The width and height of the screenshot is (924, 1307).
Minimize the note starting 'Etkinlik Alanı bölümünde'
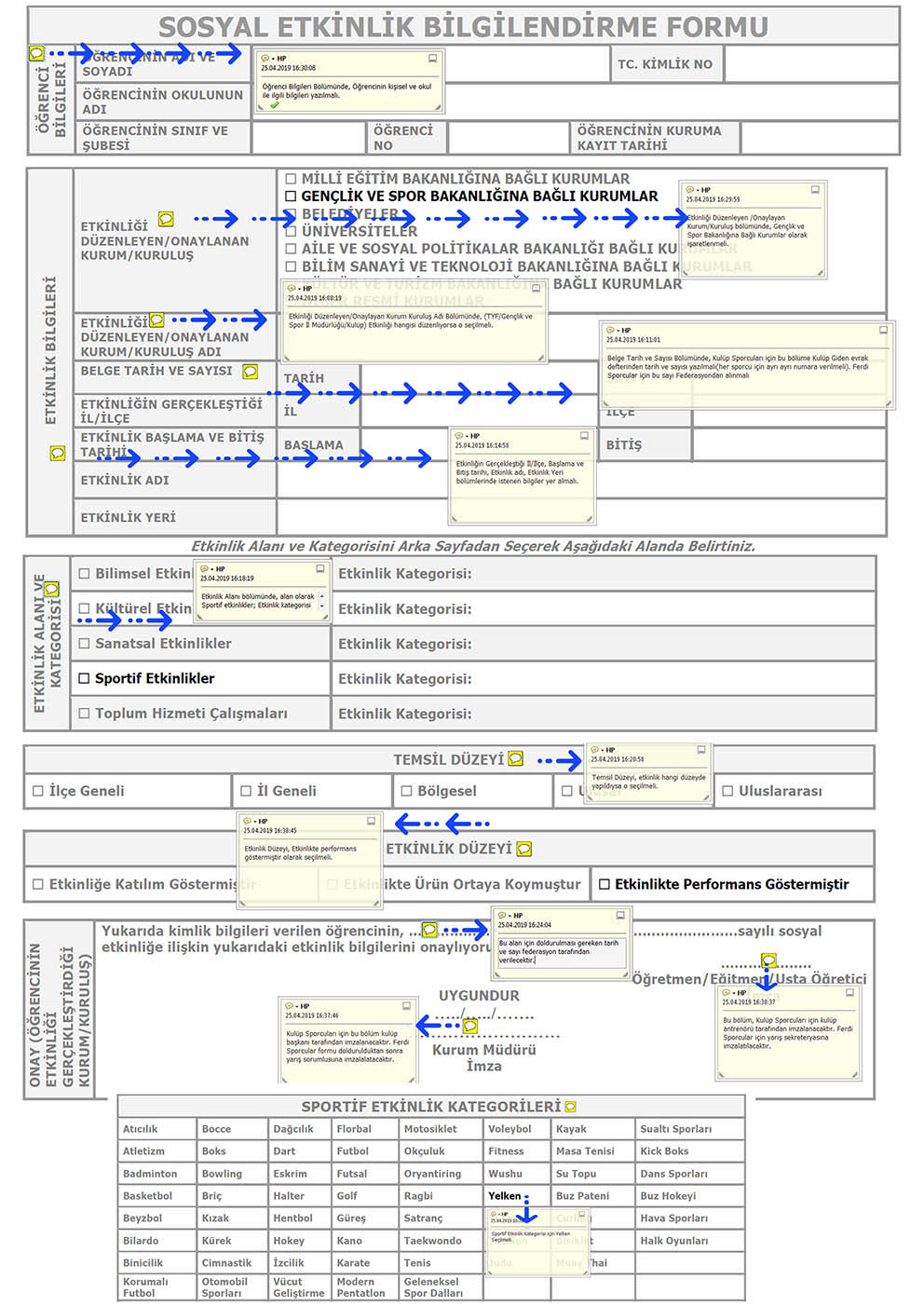pos(319,568)
